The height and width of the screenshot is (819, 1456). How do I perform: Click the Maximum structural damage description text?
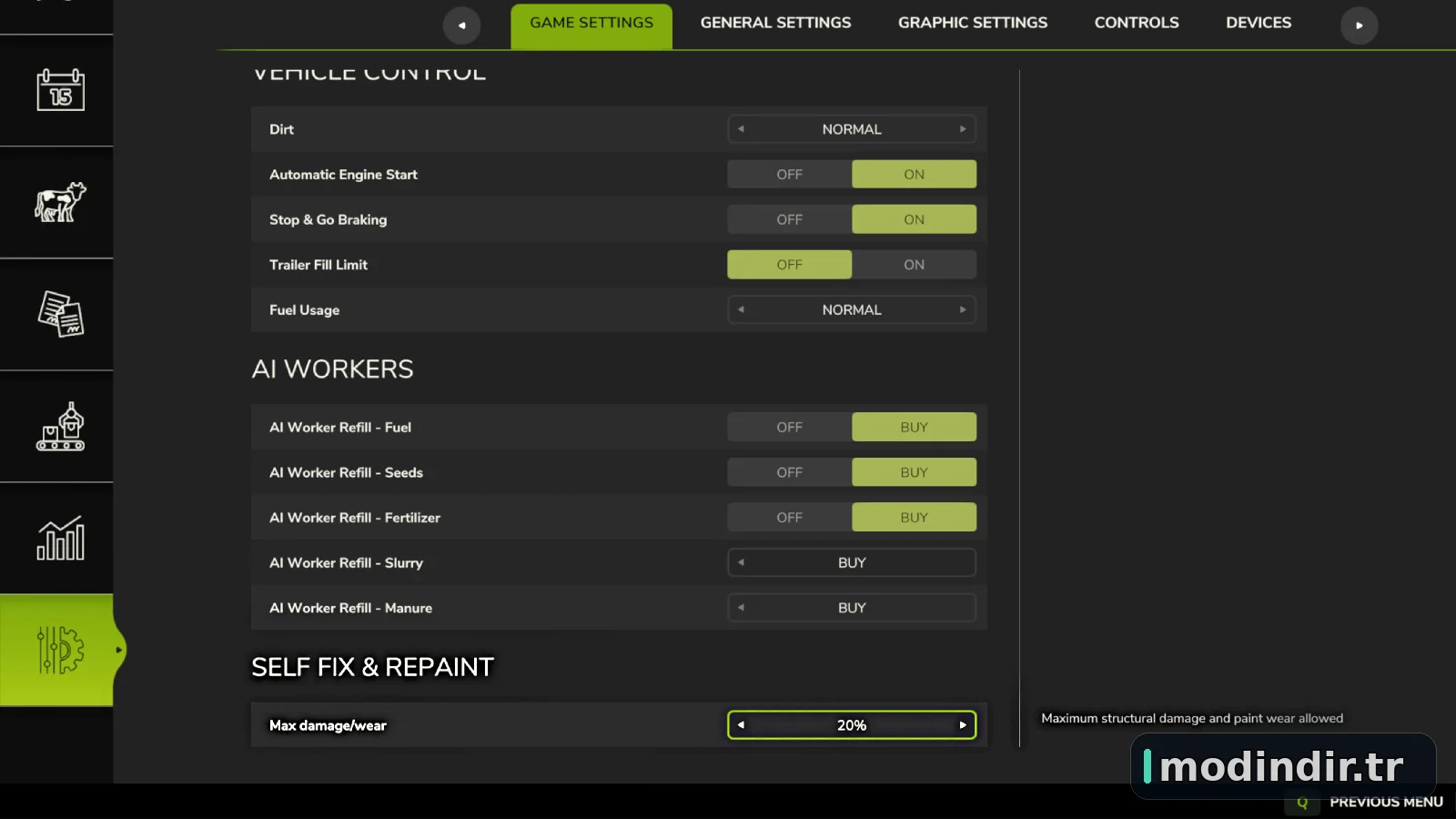coord(1192,718)
